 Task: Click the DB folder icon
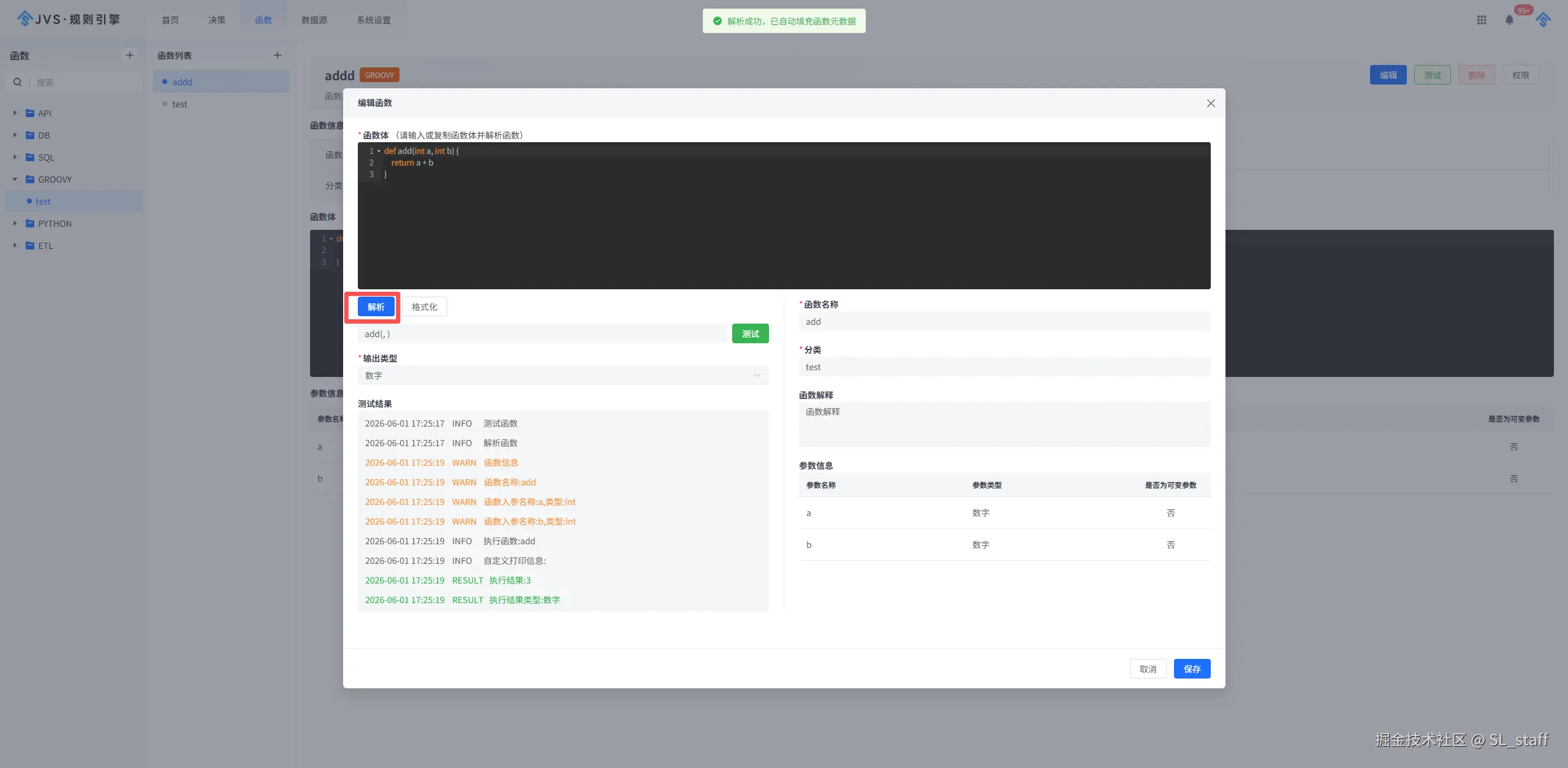point(30,135)
